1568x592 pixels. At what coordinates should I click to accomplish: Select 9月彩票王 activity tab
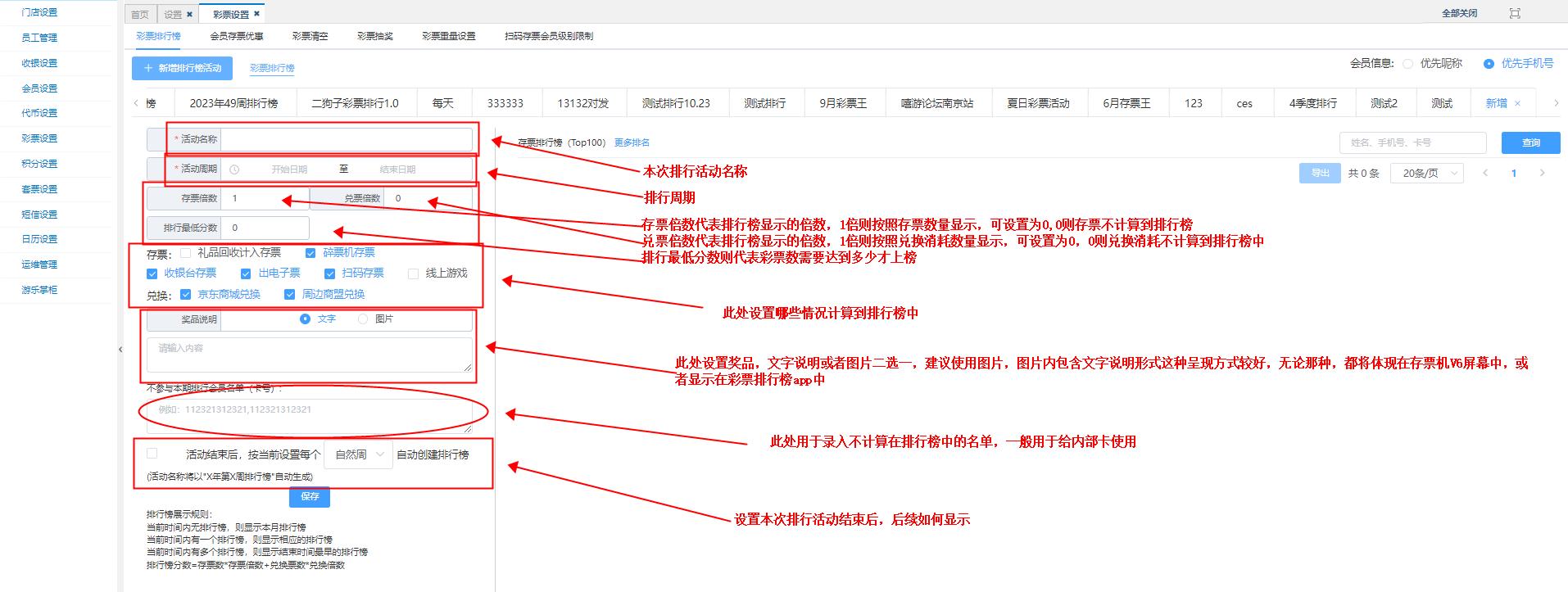point(843,103)
